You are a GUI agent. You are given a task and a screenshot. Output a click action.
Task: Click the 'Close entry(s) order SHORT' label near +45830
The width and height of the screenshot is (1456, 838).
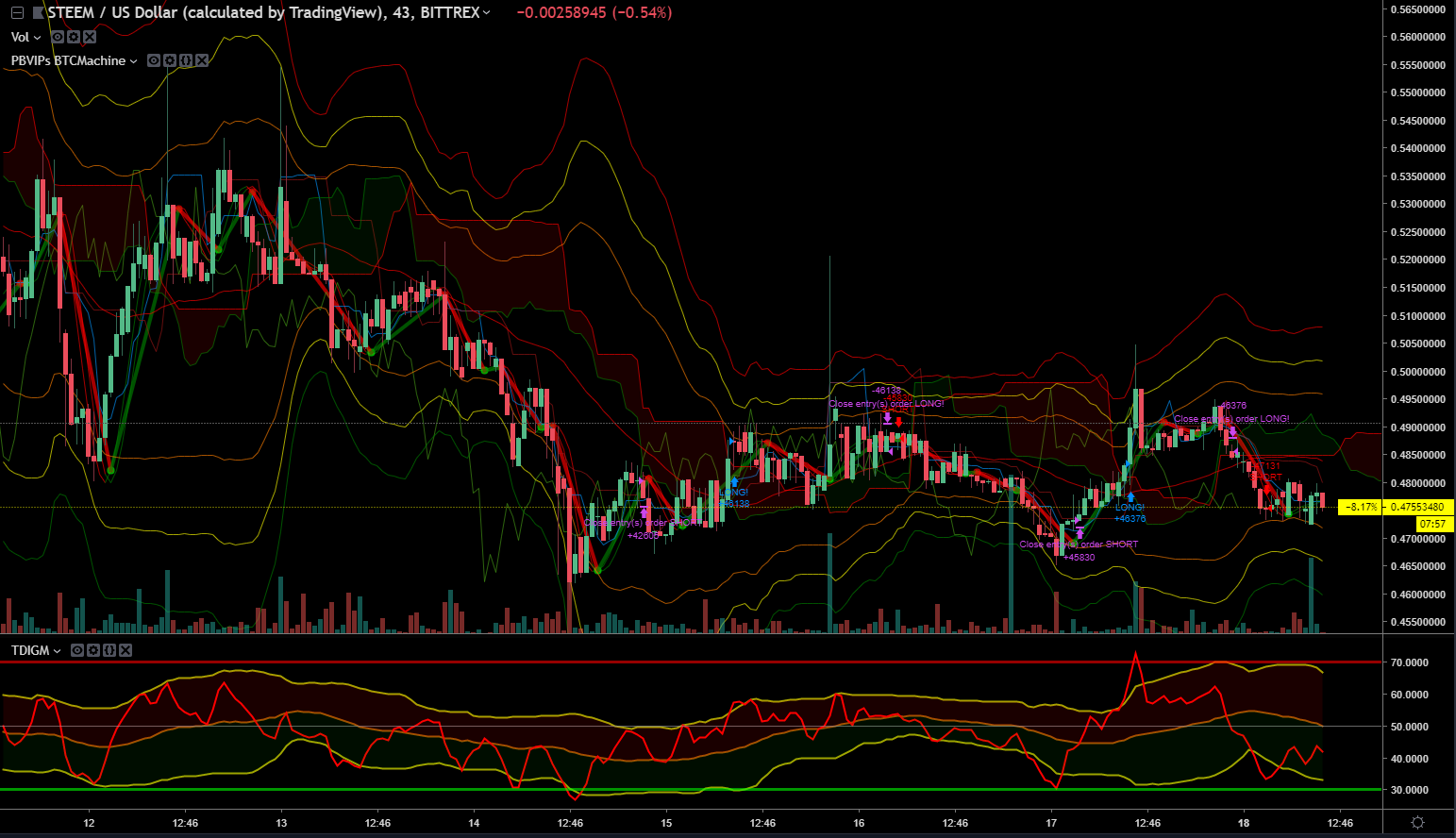(1079, 545)
